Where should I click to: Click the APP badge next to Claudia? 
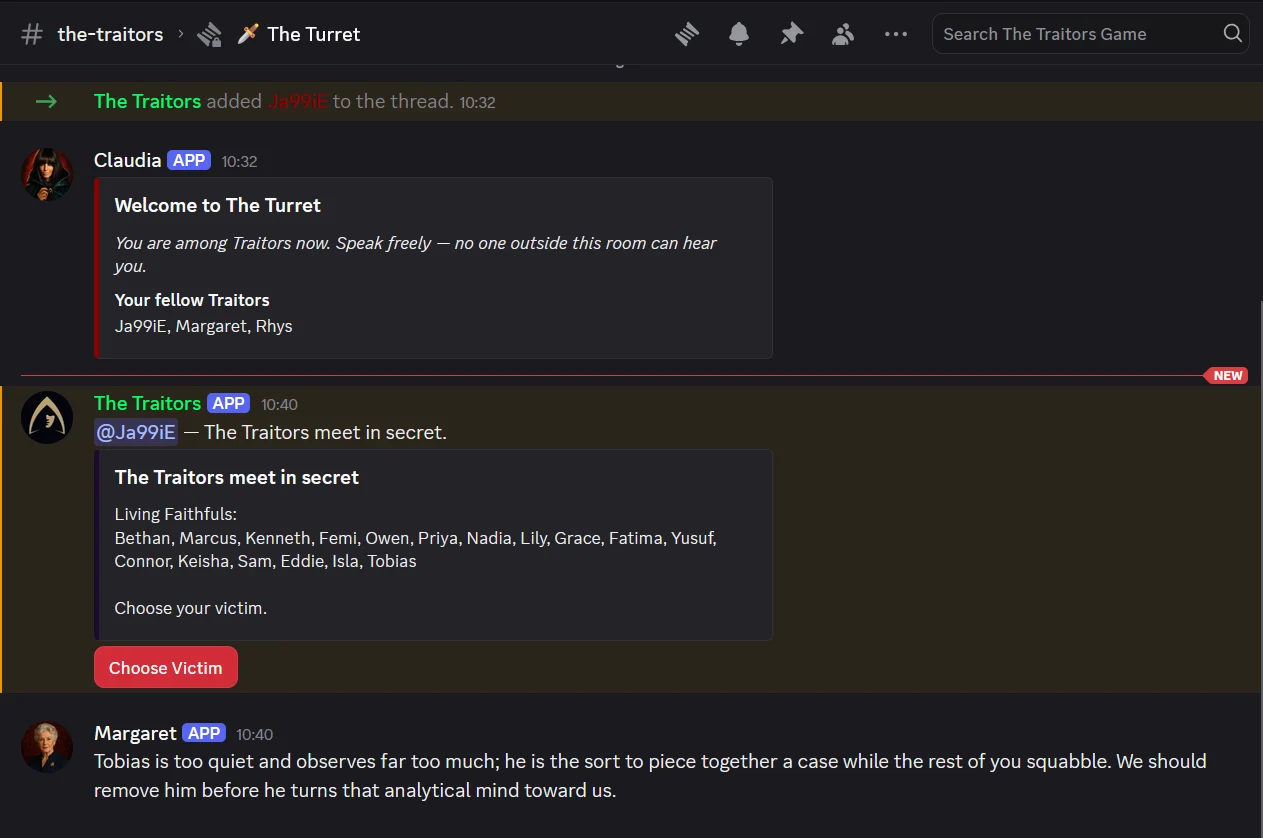[189, 160]
